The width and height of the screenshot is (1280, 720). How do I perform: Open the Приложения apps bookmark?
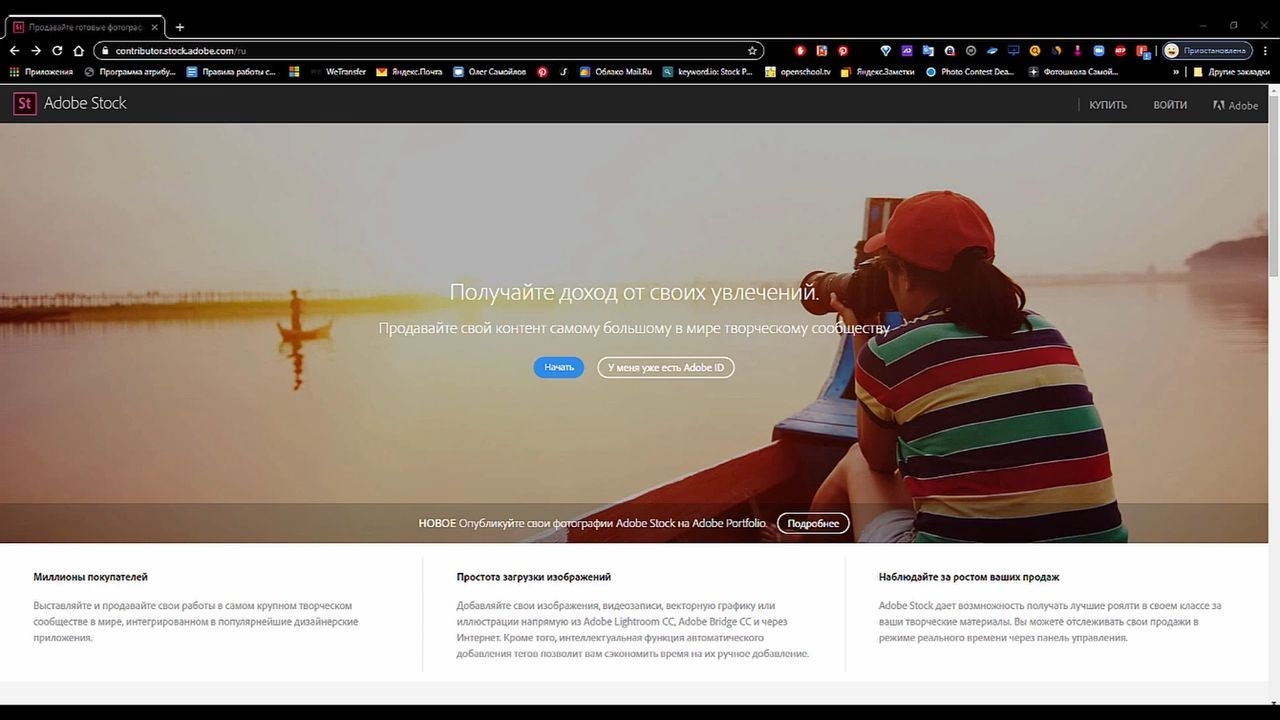click(41, 72)
